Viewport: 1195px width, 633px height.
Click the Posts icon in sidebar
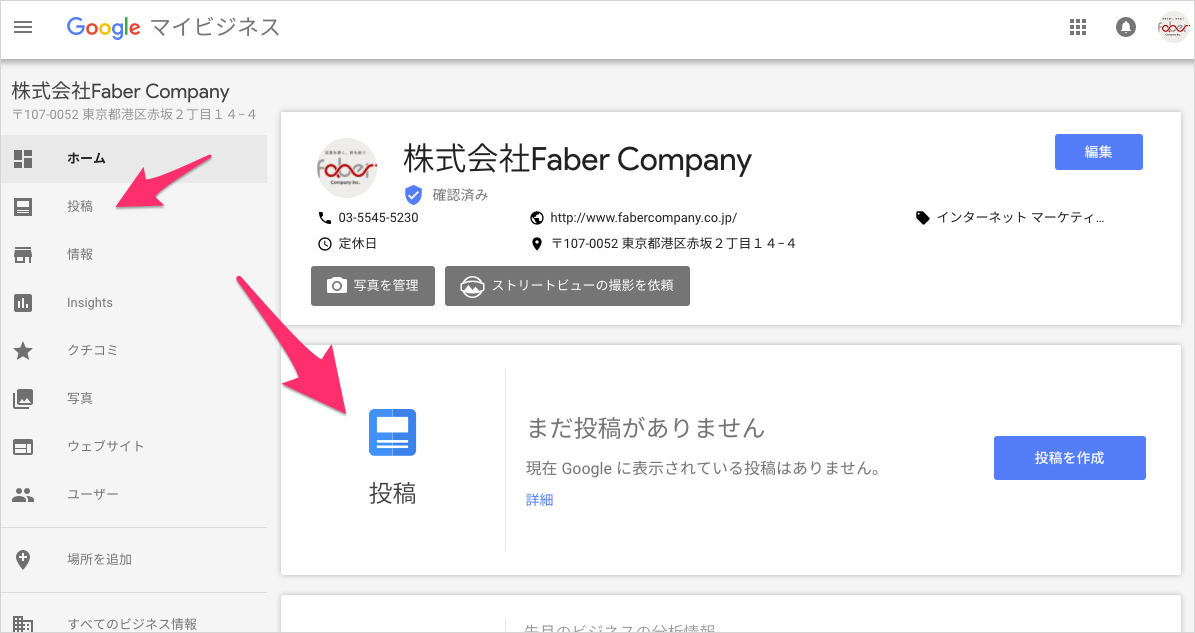coord(23,206)
